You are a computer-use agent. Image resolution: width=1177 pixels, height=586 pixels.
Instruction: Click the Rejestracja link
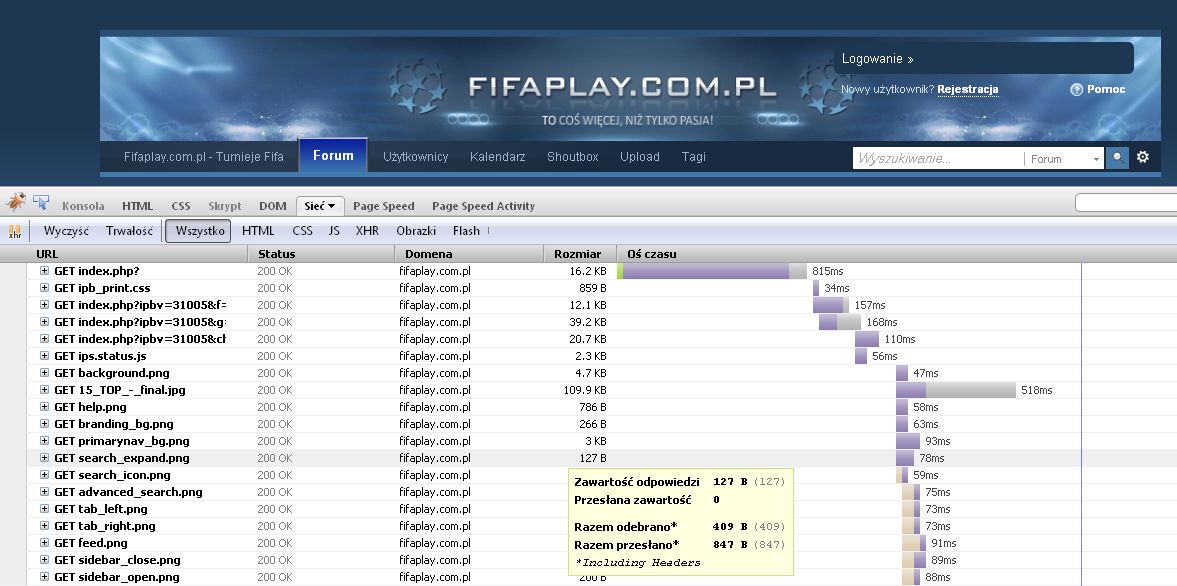click(x=968, y=89)
